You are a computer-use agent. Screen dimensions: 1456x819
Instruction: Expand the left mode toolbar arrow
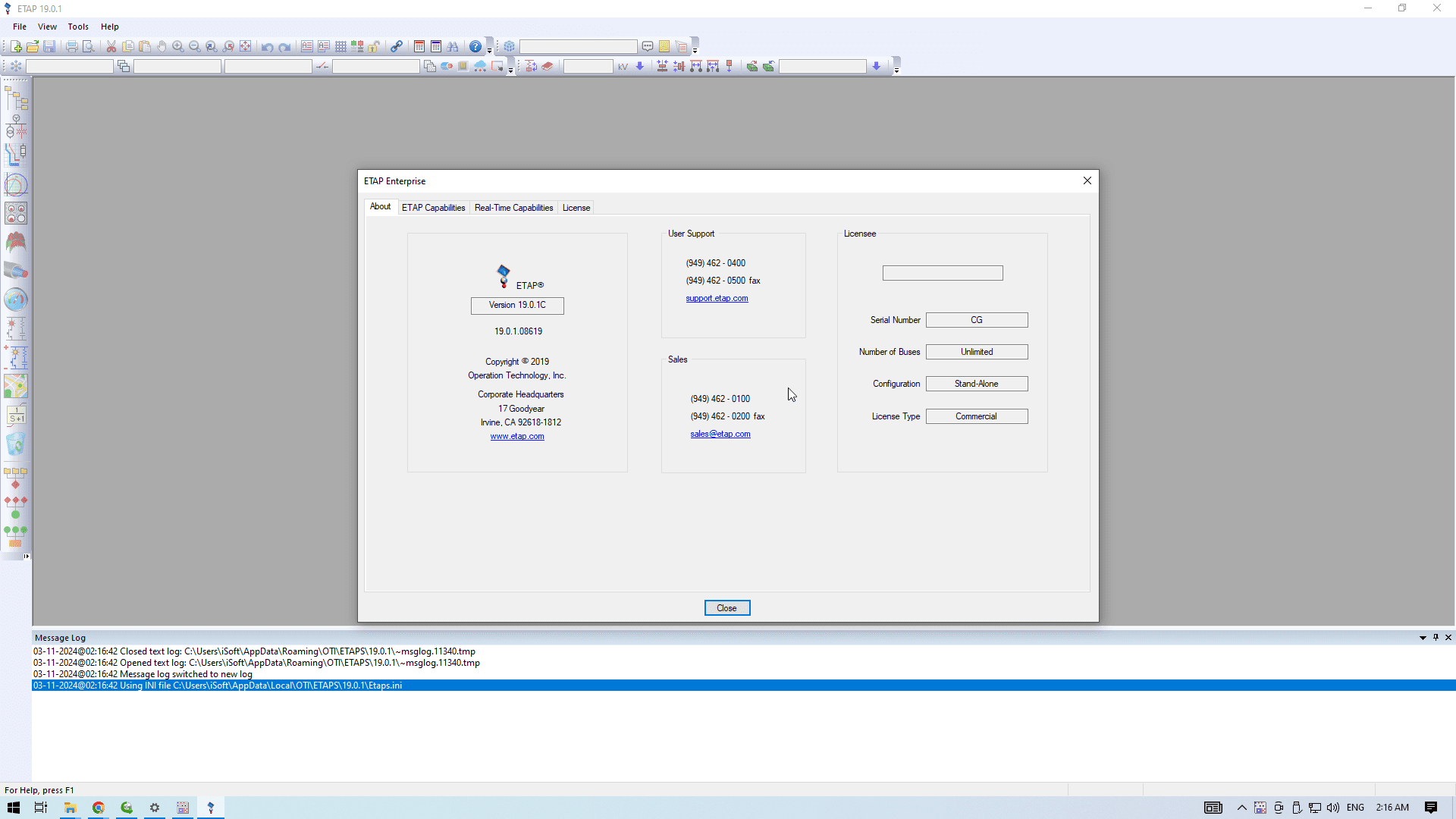[x=27, y=557]
